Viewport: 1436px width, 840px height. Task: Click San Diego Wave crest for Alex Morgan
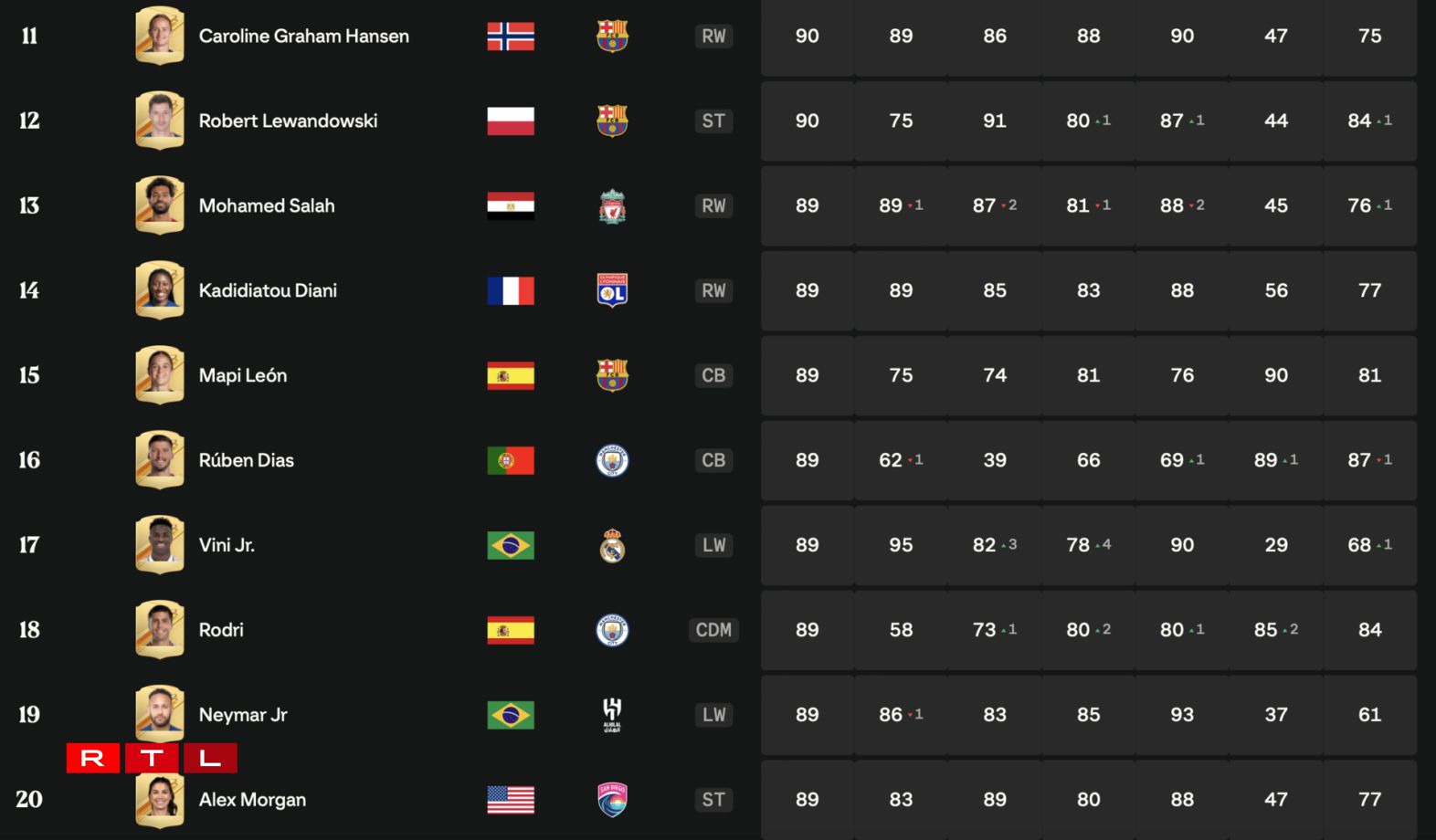(612, 800)
